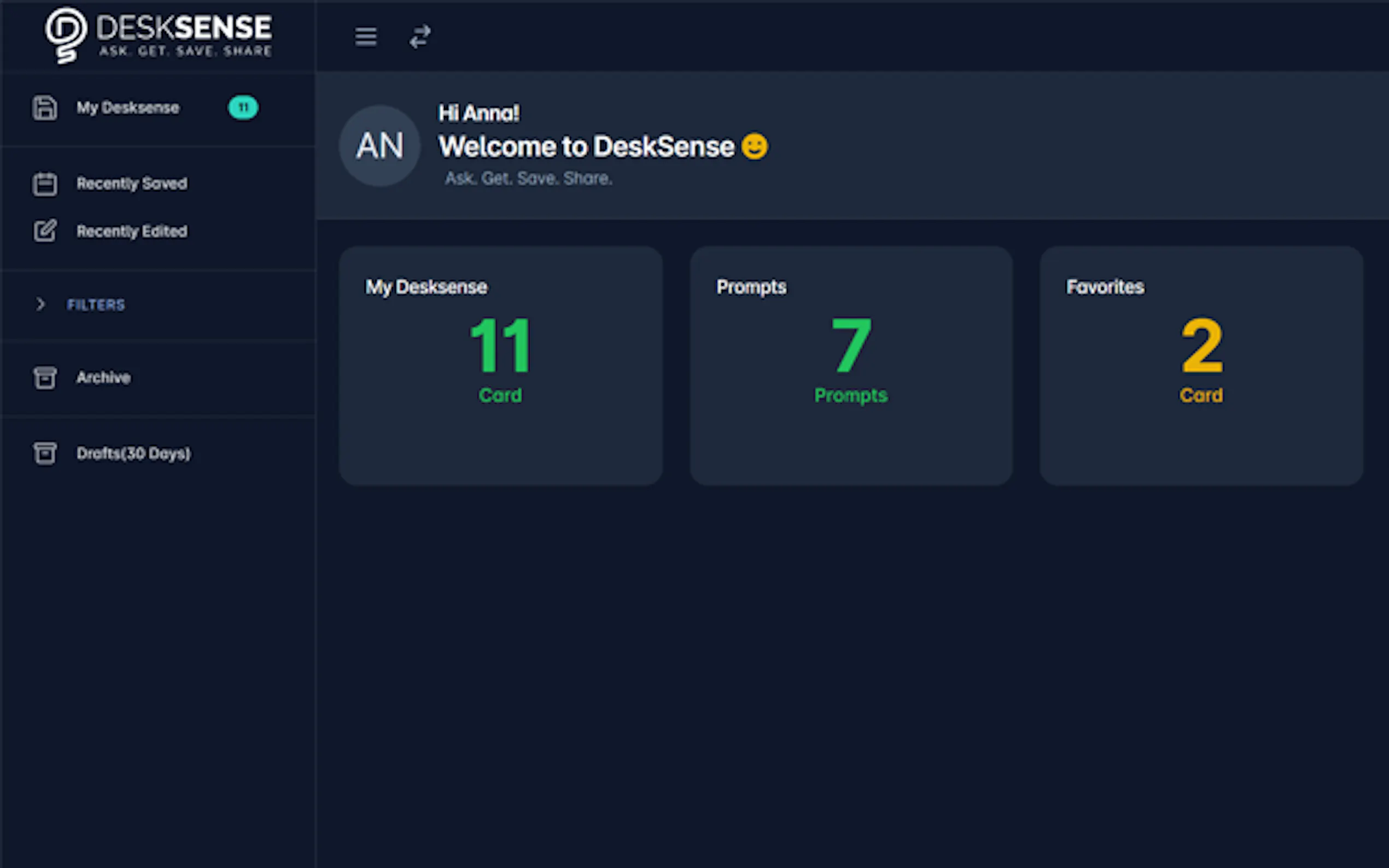The width and height of the screenshot is (1389, 868).
Task: Open My Desksense from the sidebar
Action: pos(127,107)
